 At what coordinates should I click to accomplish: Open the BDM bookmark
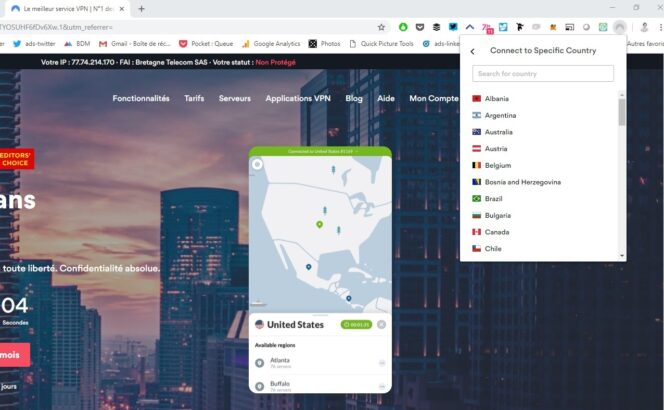[77, 44]
